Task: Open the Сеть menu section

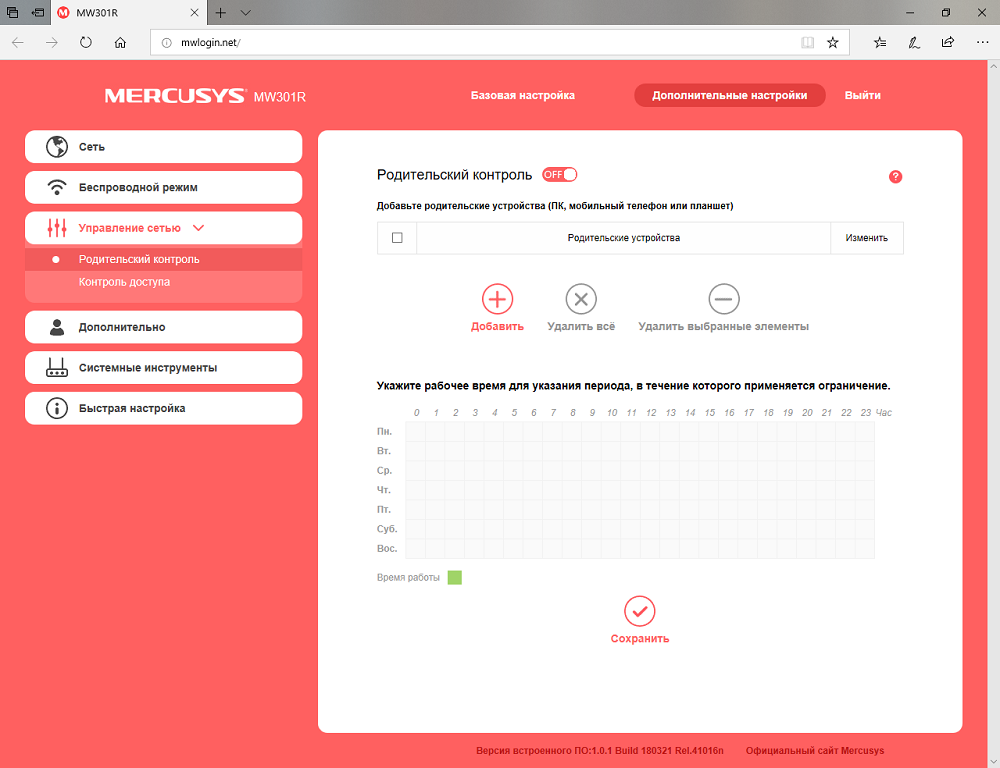Action: pyautogui.click(x=163, y=147)
